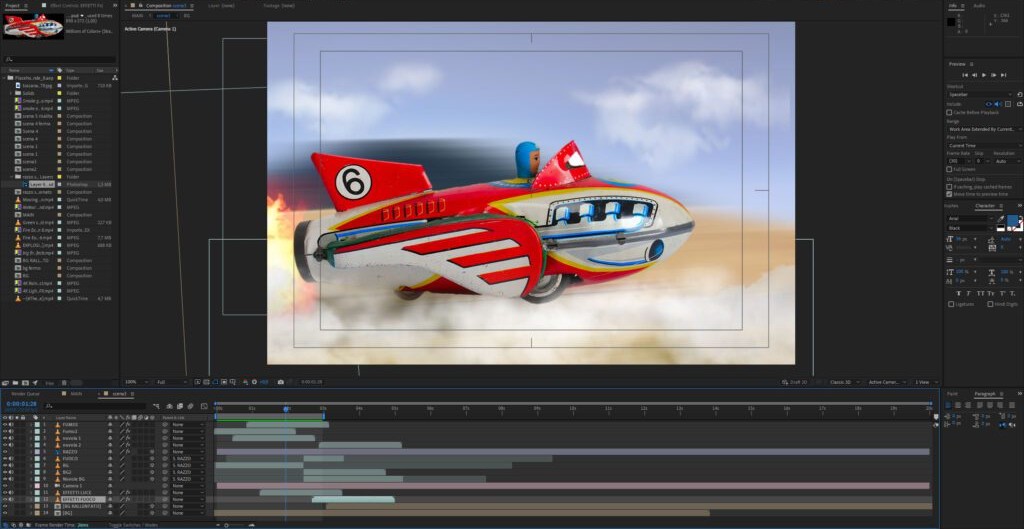The image size is (1024, 529).
Task: Click Toggle Switches / Modes button
Action: [133, 525]
